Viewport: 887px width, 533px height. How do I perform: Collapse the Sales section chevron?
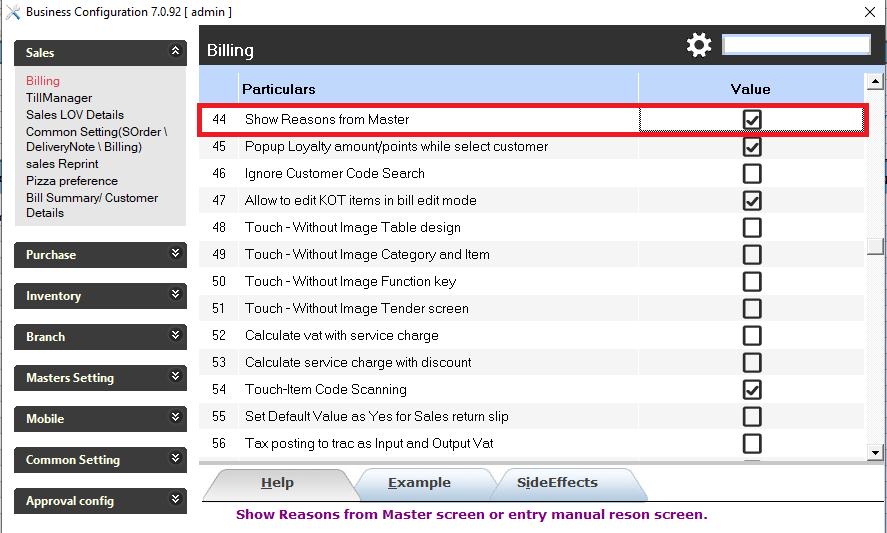coord(176,51)
